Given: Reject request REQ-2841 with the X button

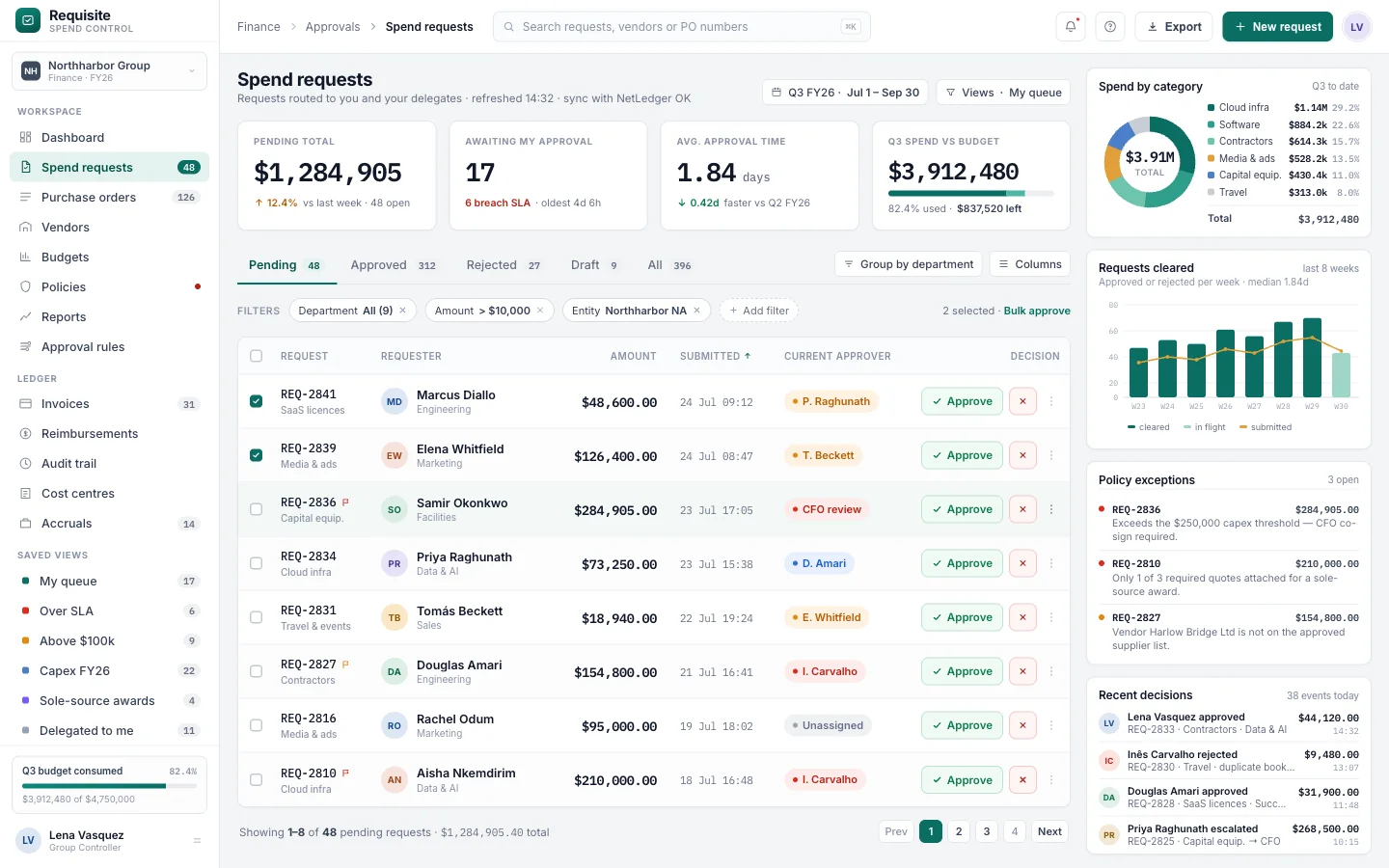Looking at the screenshot, I should coord(1022,401).
